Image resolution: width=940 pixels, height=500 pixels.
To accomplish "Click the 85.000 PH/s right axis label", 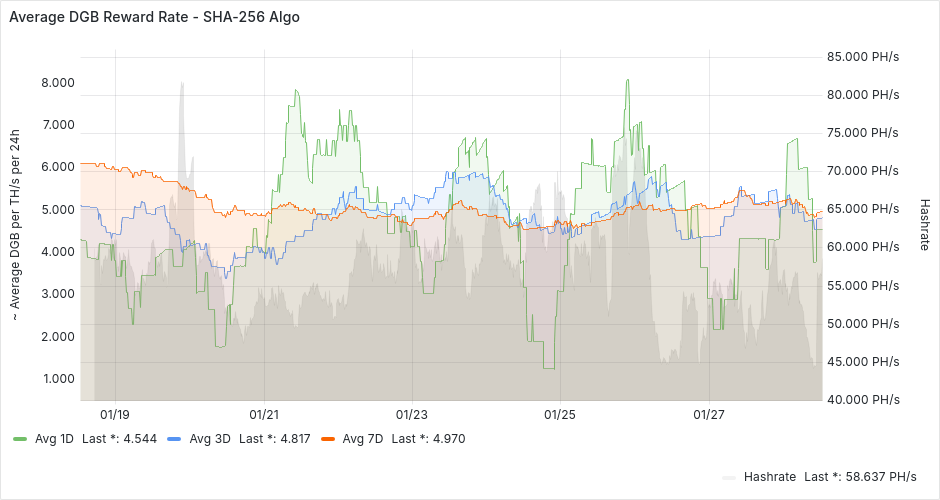I will click(863, 56).
